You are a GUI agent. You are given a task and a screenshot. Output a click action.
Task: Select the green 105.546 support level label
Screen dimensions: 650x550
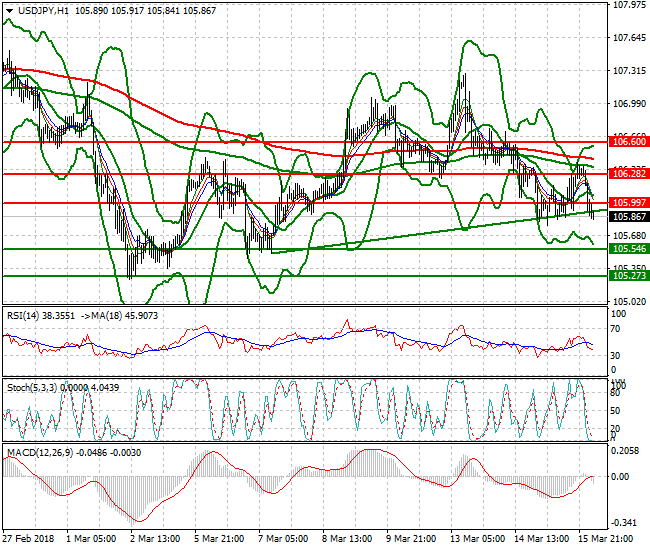coord(628,248)
